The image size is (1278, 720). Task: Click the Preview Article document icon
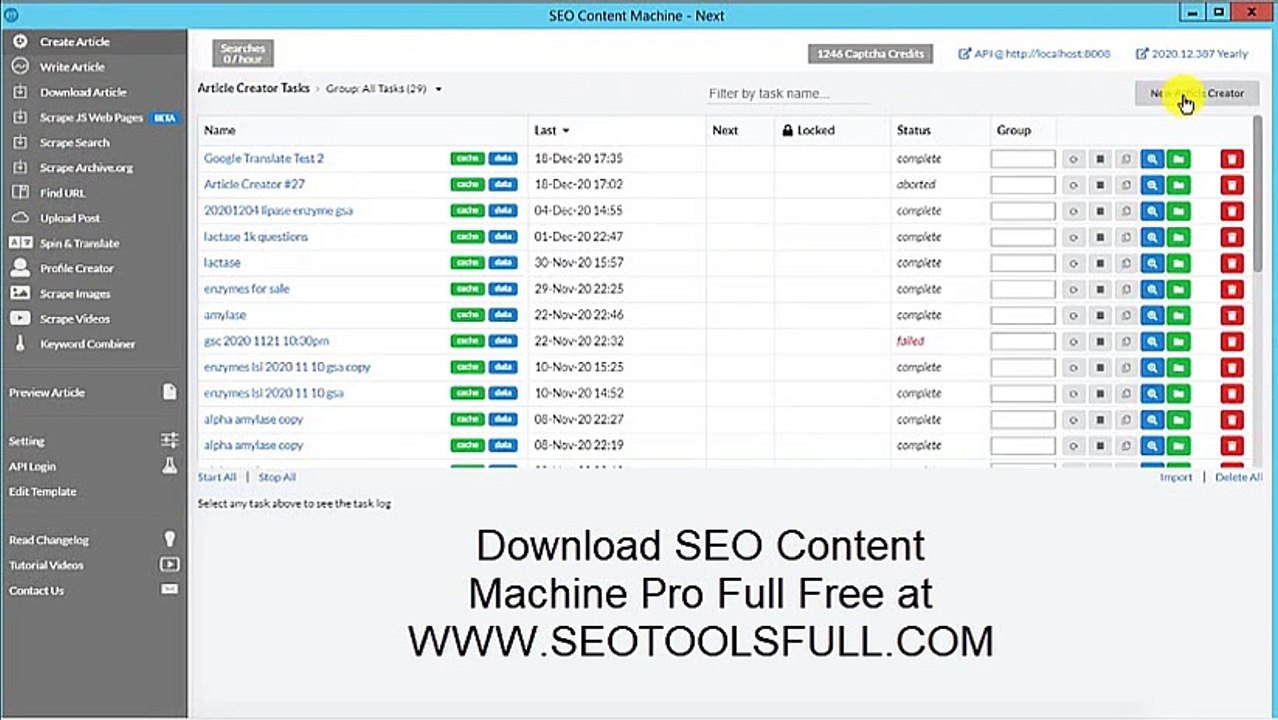tap(170, 392)
